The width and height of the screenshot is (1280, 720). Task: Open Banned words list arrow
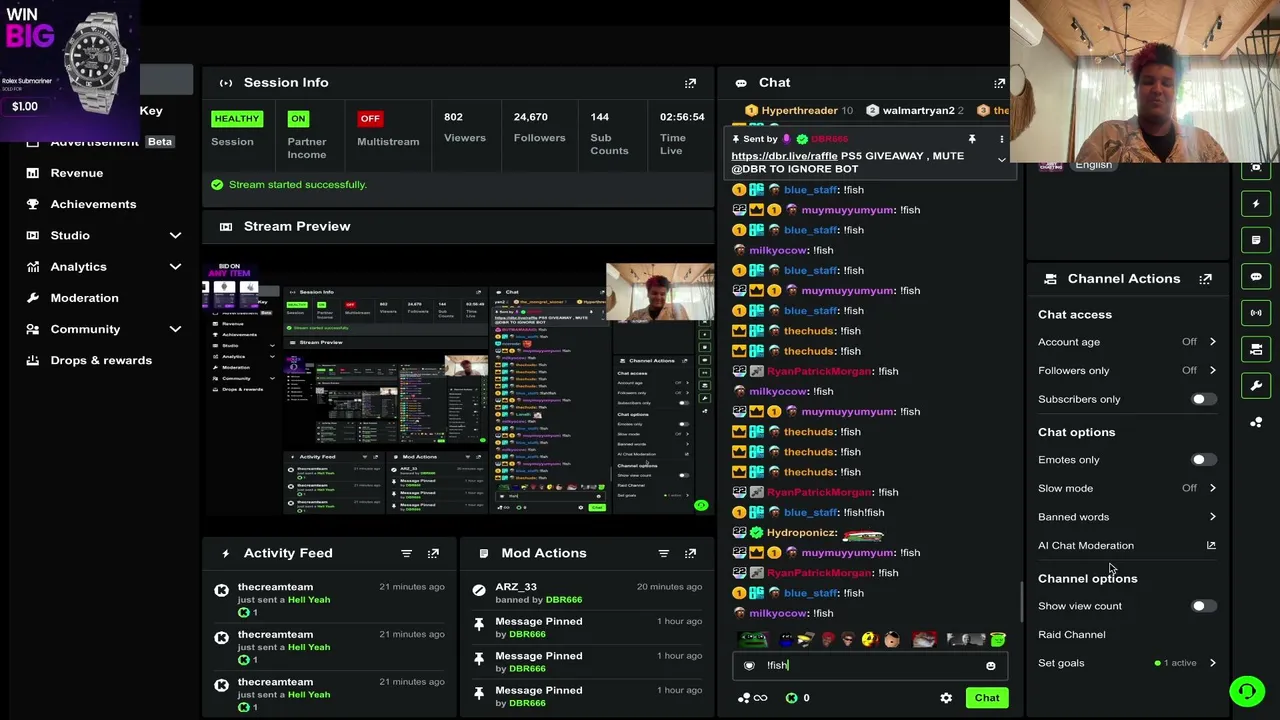click(1212, 517)
